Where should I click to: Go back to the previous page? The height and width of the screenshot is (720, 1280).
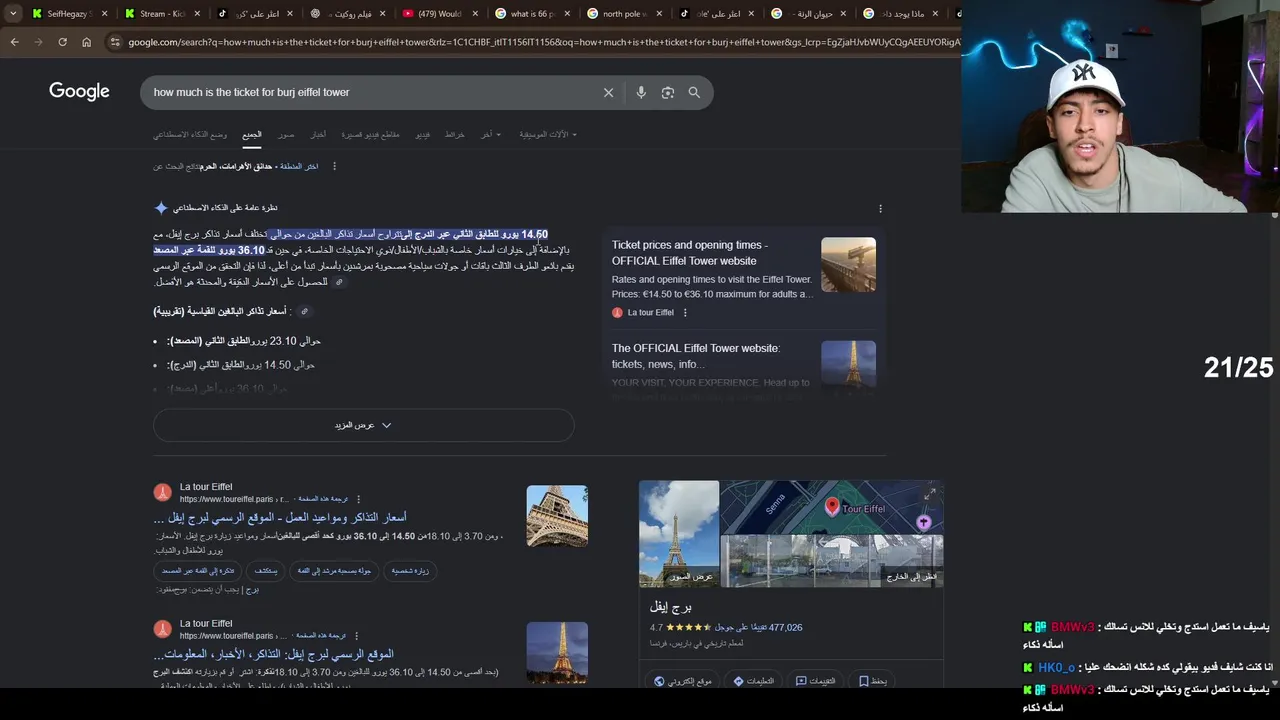click(x=14, y=42)
